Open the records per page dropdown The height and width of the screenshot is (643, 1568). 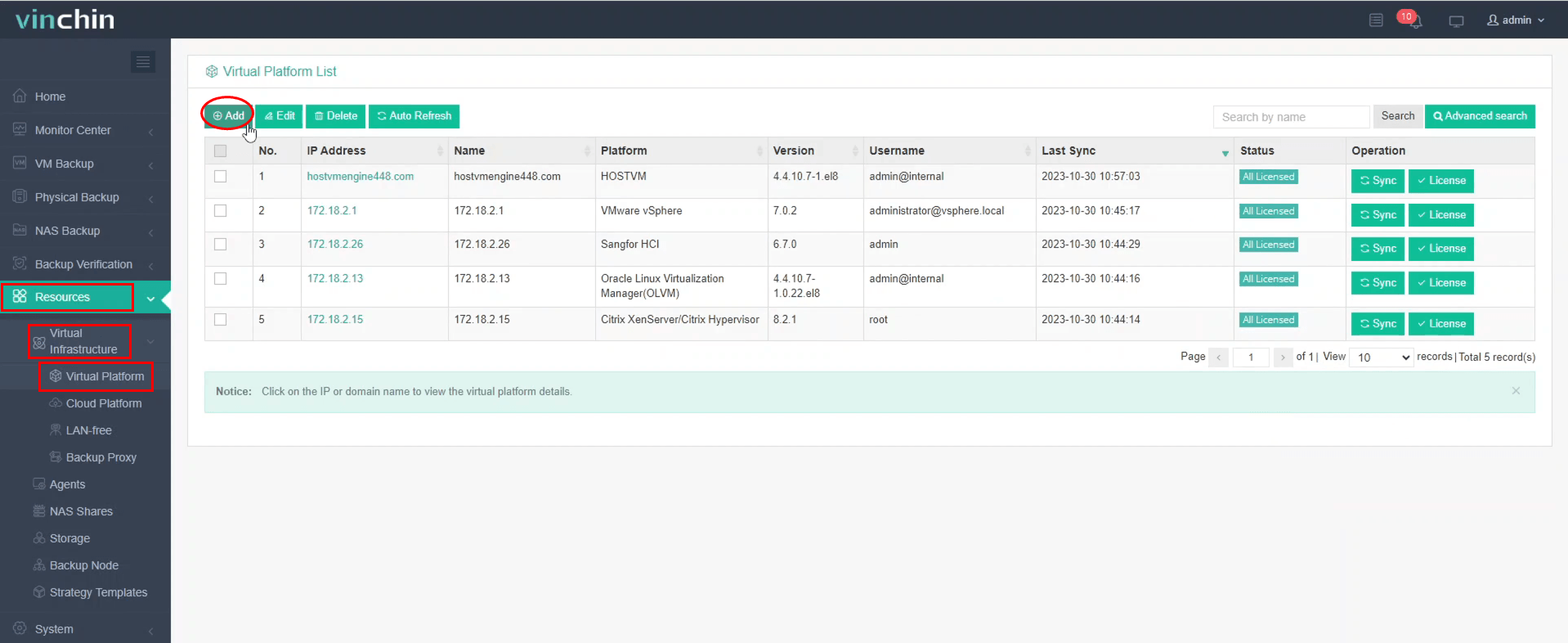(1383, 357)
